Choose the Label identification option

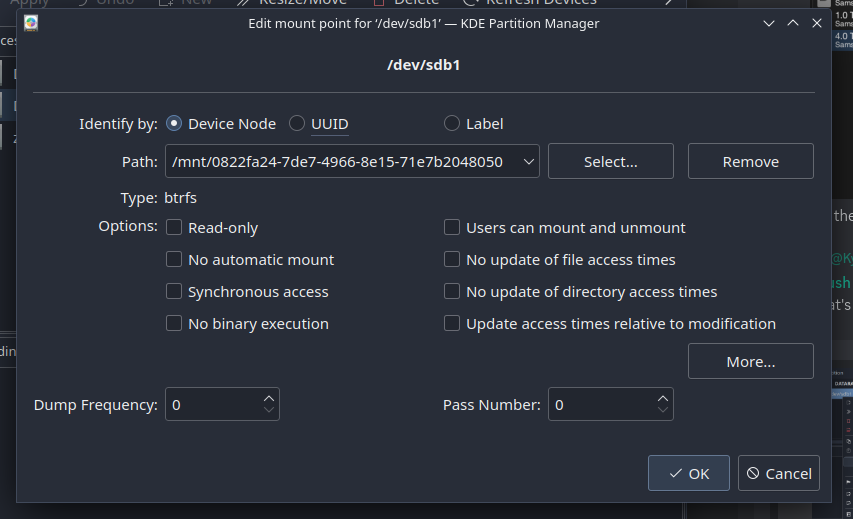[x=452, y=124]
